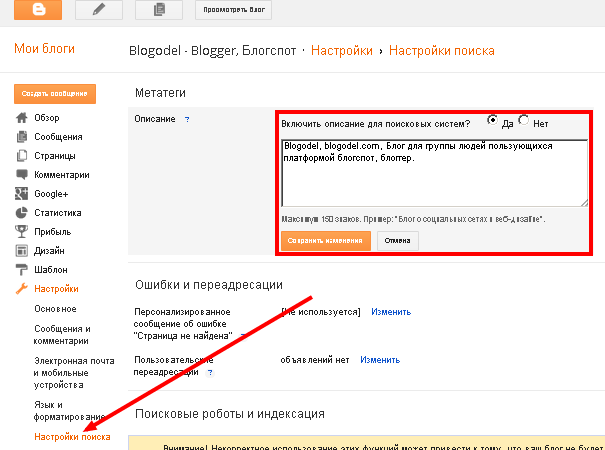The image size is (605, 450).
Task: Click the Сохранить изменения button
Action: (326, 240)
